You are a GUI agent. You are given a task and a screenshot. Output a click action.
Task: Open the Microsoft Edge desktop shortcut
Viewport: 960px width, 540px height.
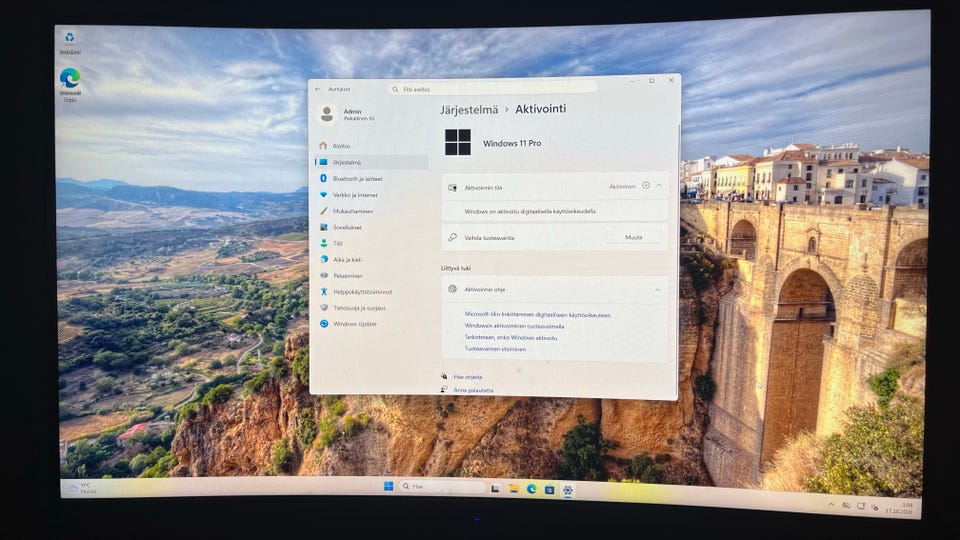[70, 84]
